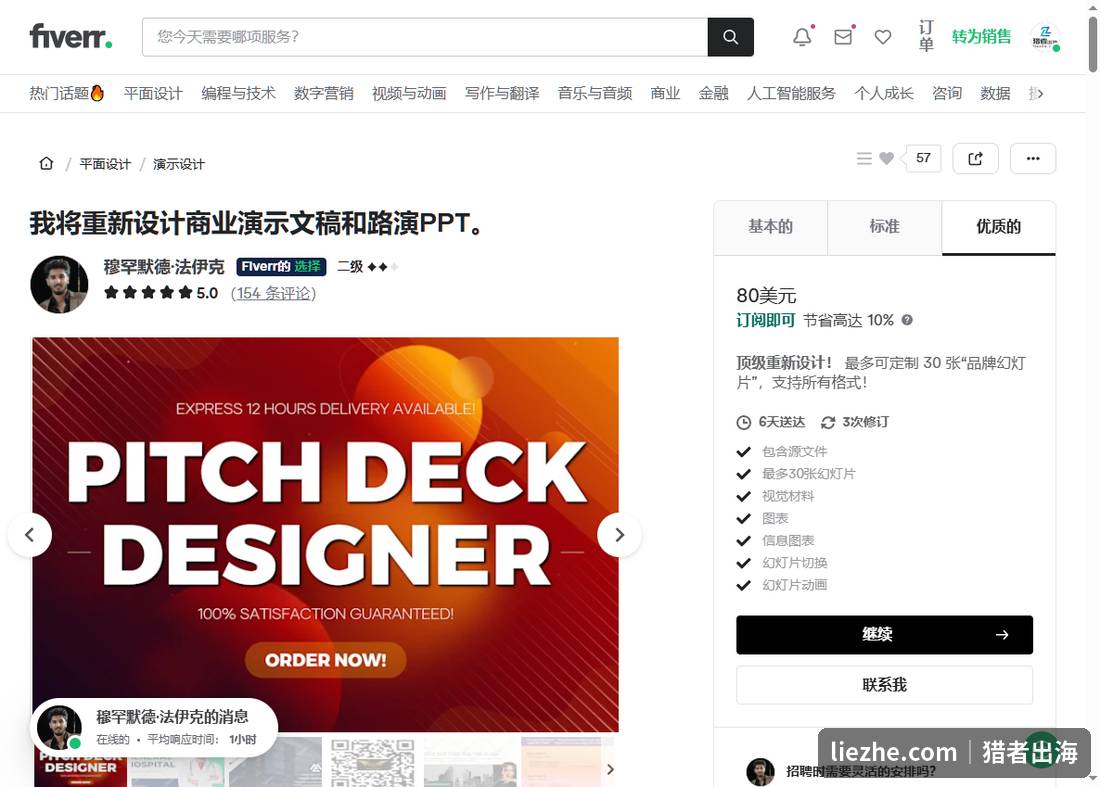Image resolution: width=1100 pixels, height=787 pixels.
Task: Click the help question mark near 10%
Action: point(907,321)
